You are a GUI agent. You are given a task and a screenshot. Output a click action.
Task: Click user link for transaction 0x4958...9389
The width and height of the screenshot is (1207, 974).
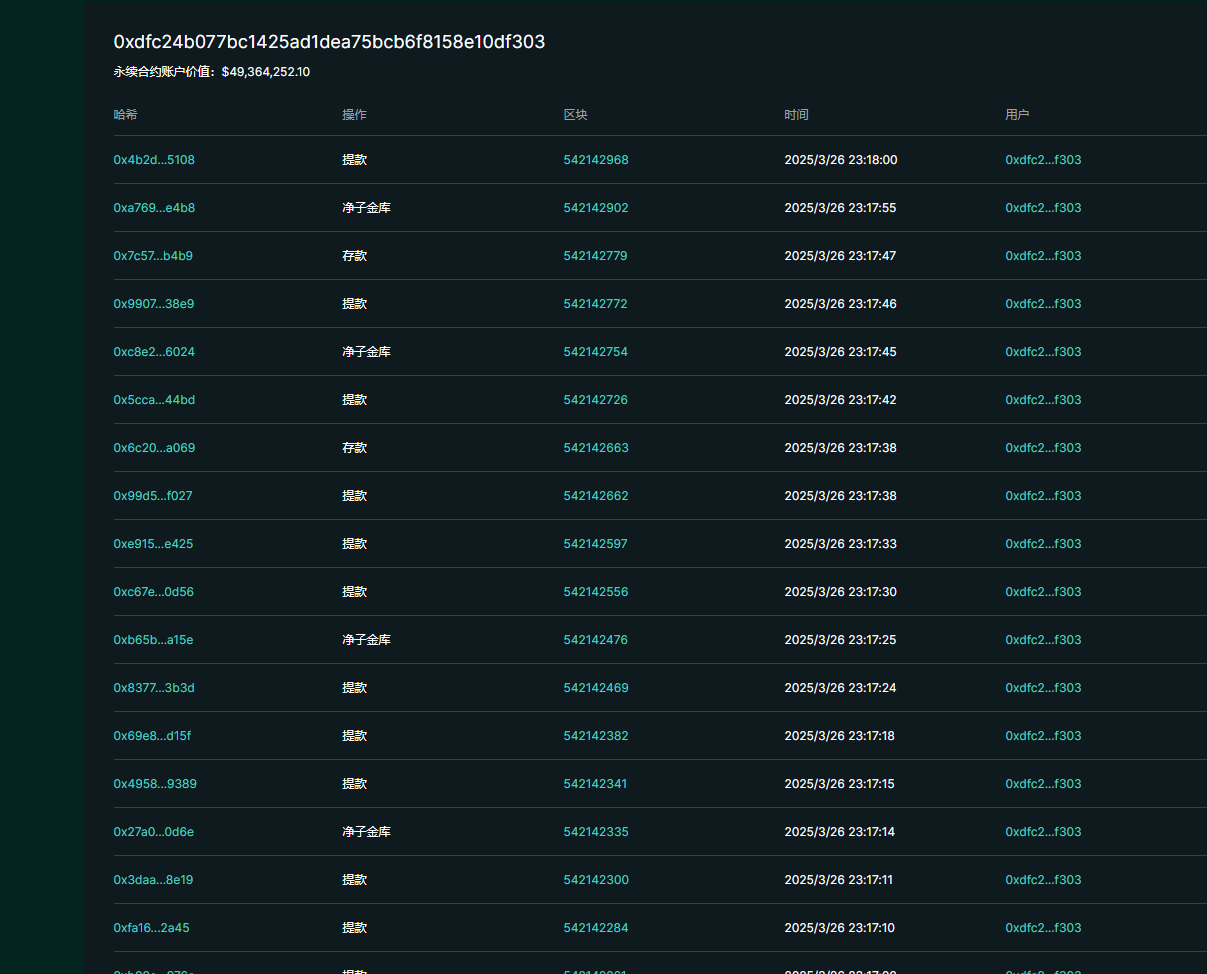click(x=1043, y=784)
